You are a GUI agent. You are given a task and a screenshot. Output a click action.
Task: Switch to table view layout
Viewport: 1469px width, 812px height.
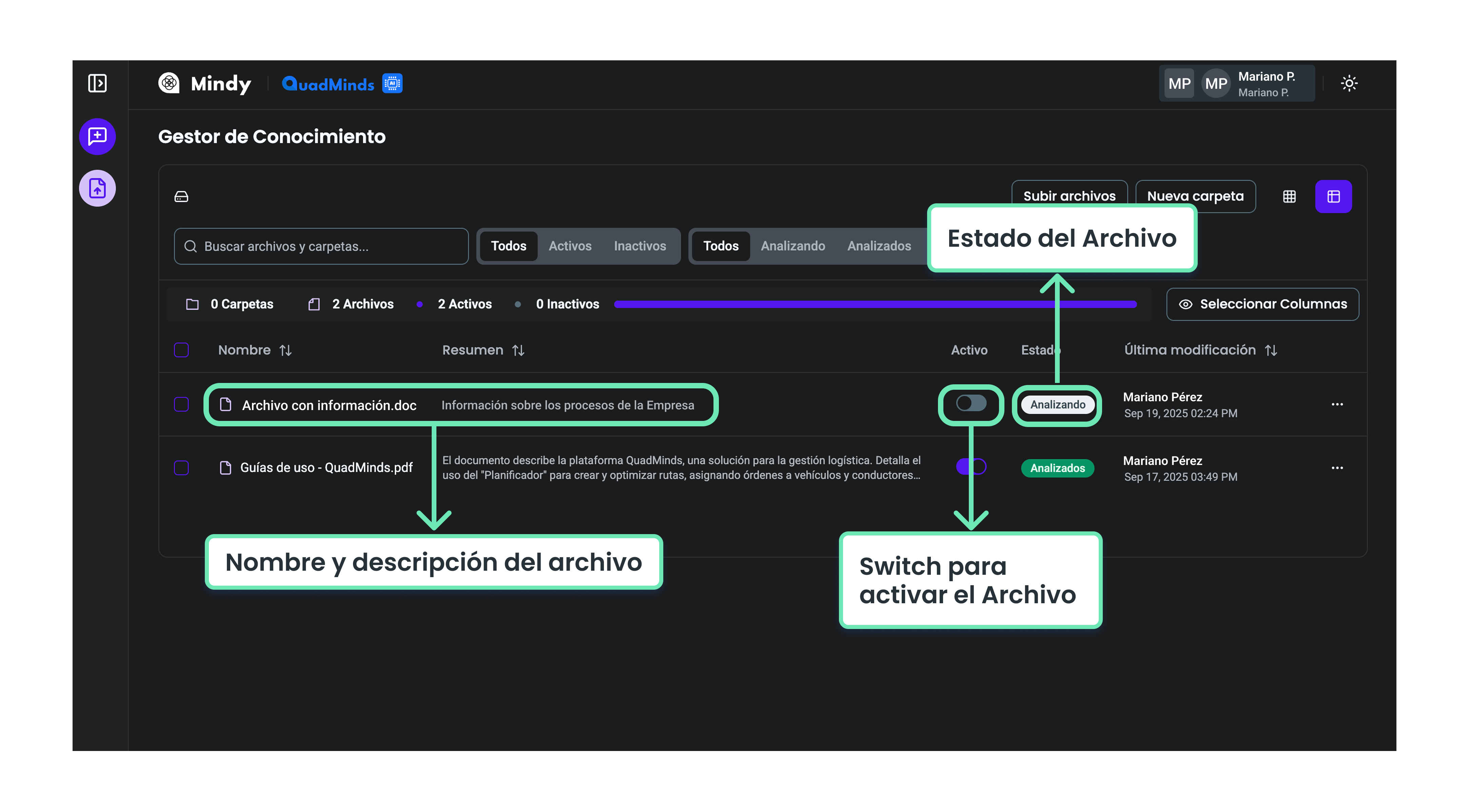1333,197
